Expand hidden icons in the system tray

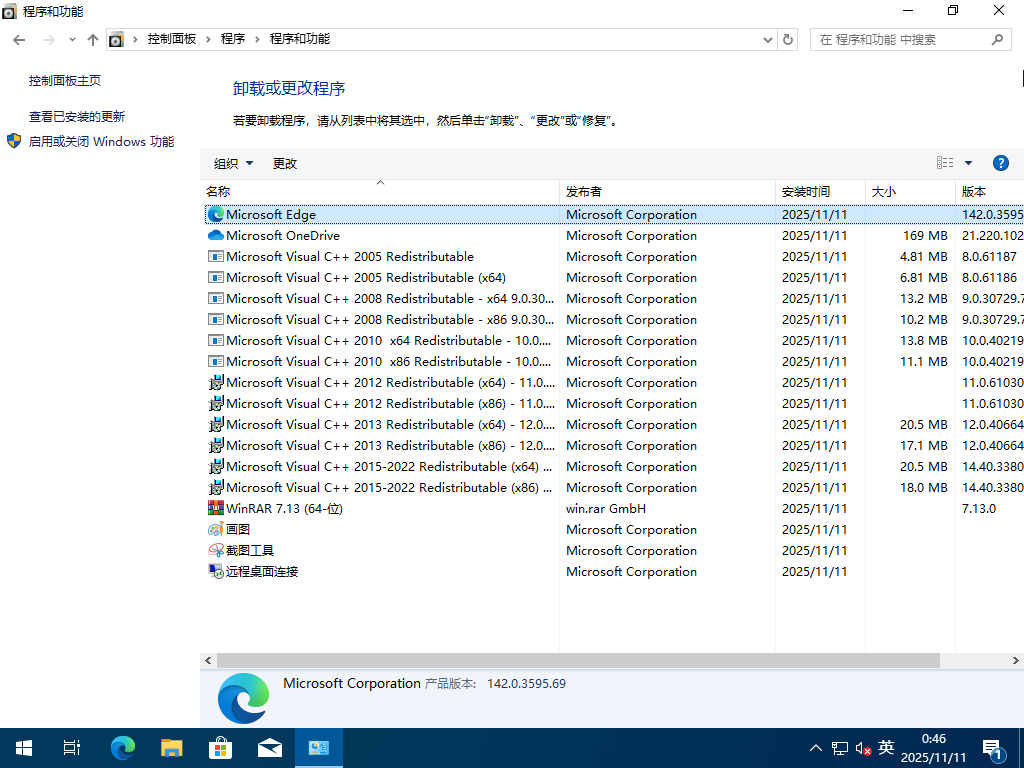click(816, 747)
